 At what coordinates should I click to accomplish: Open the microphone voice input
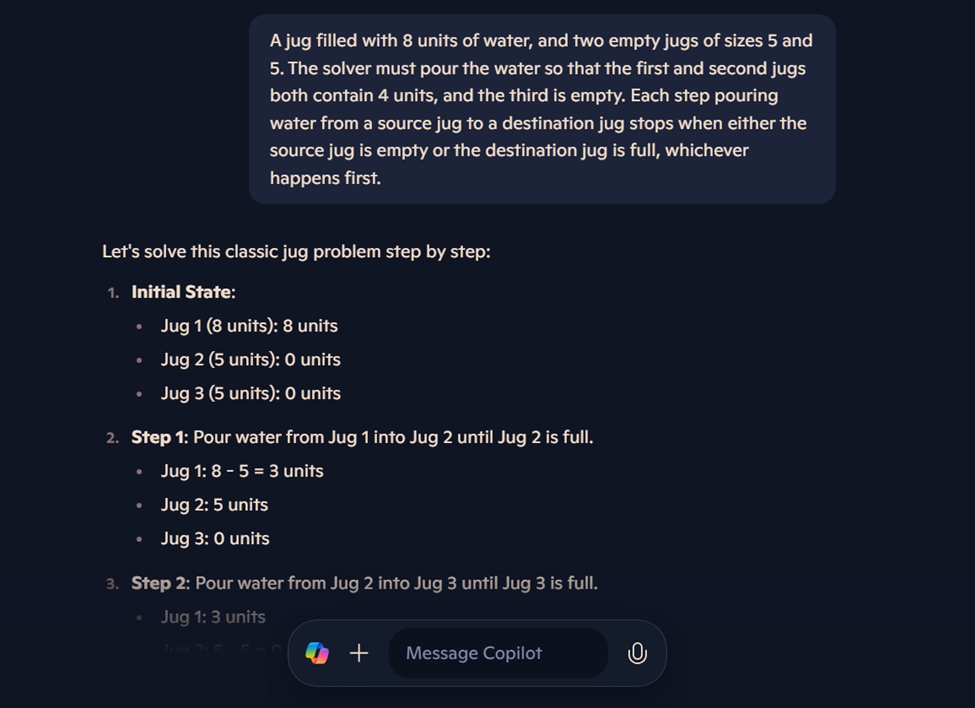(637, 653)
